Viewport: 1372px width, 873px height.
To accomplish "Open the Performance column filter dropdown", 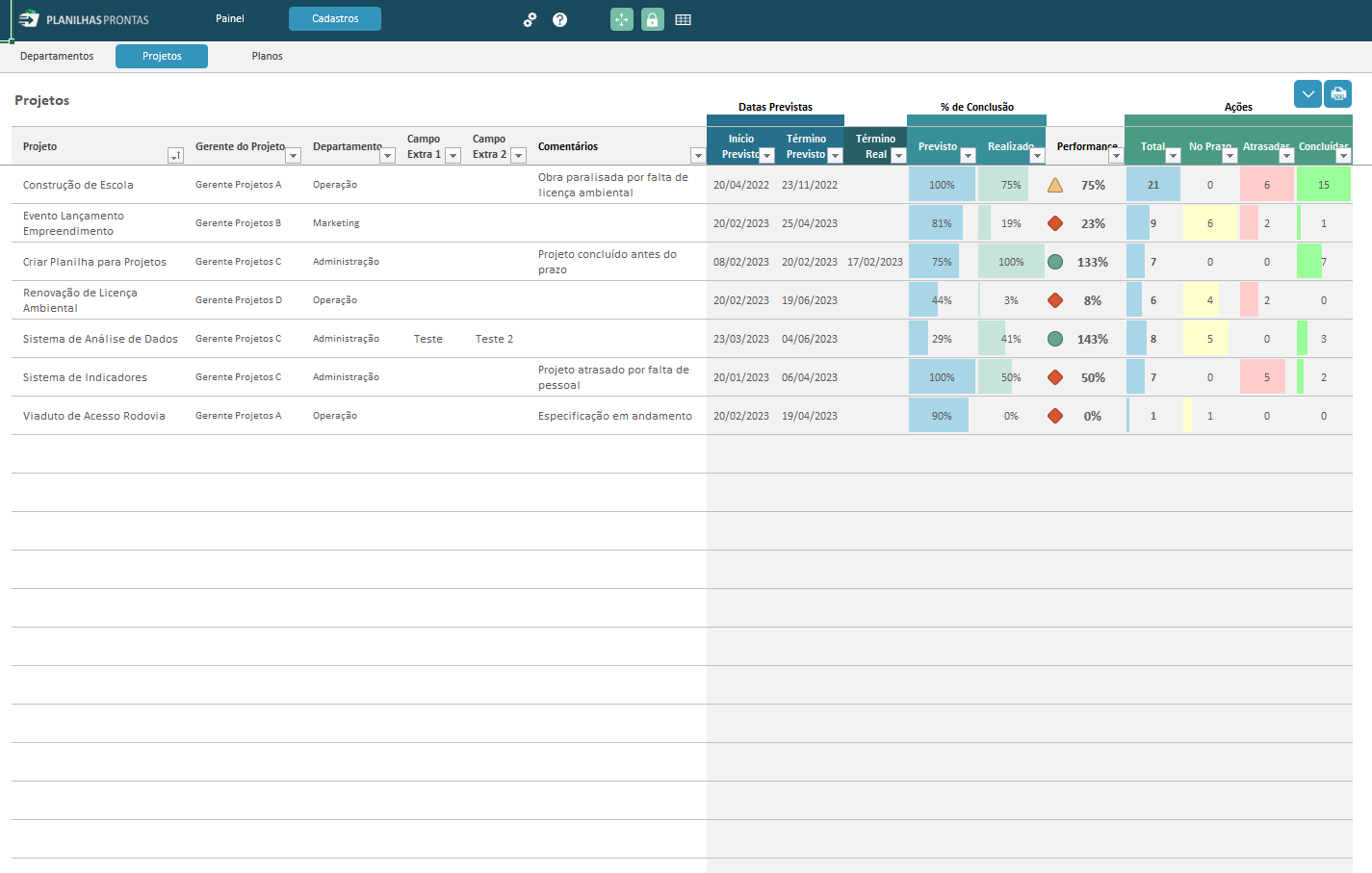I will tap(1115, 156).
